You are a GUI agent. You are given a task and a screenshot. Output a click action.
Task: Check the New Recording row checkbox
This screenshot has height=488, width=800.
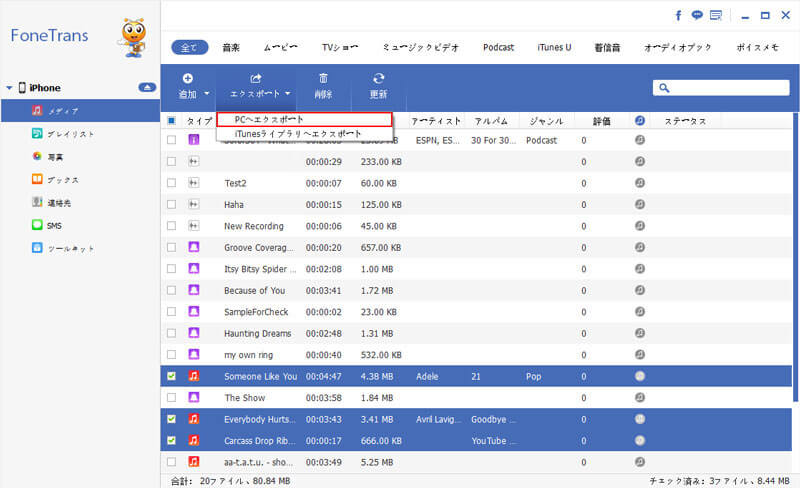point(171,226)
